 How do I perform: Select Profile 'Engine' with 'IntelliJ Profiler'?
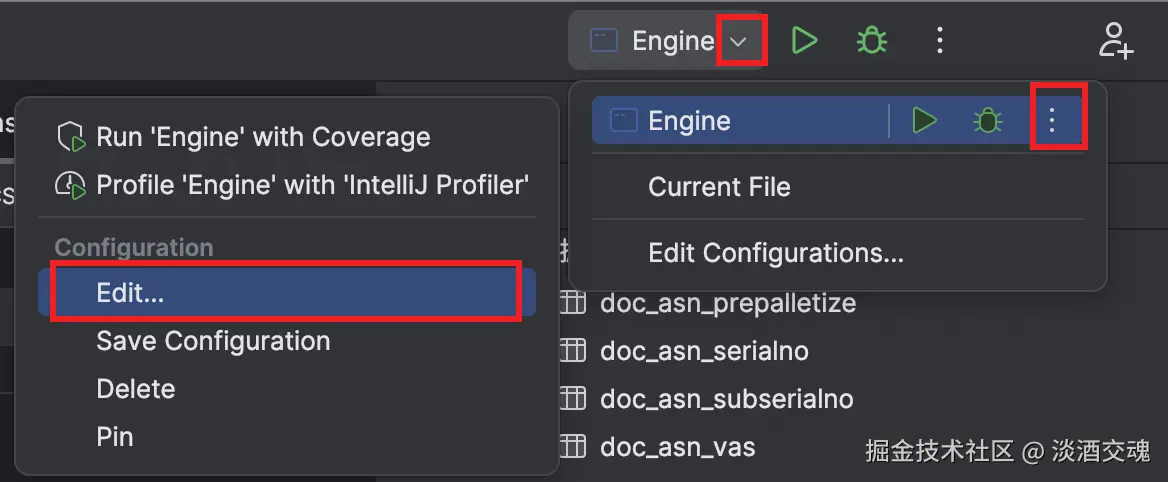click(x=311, y=185)
